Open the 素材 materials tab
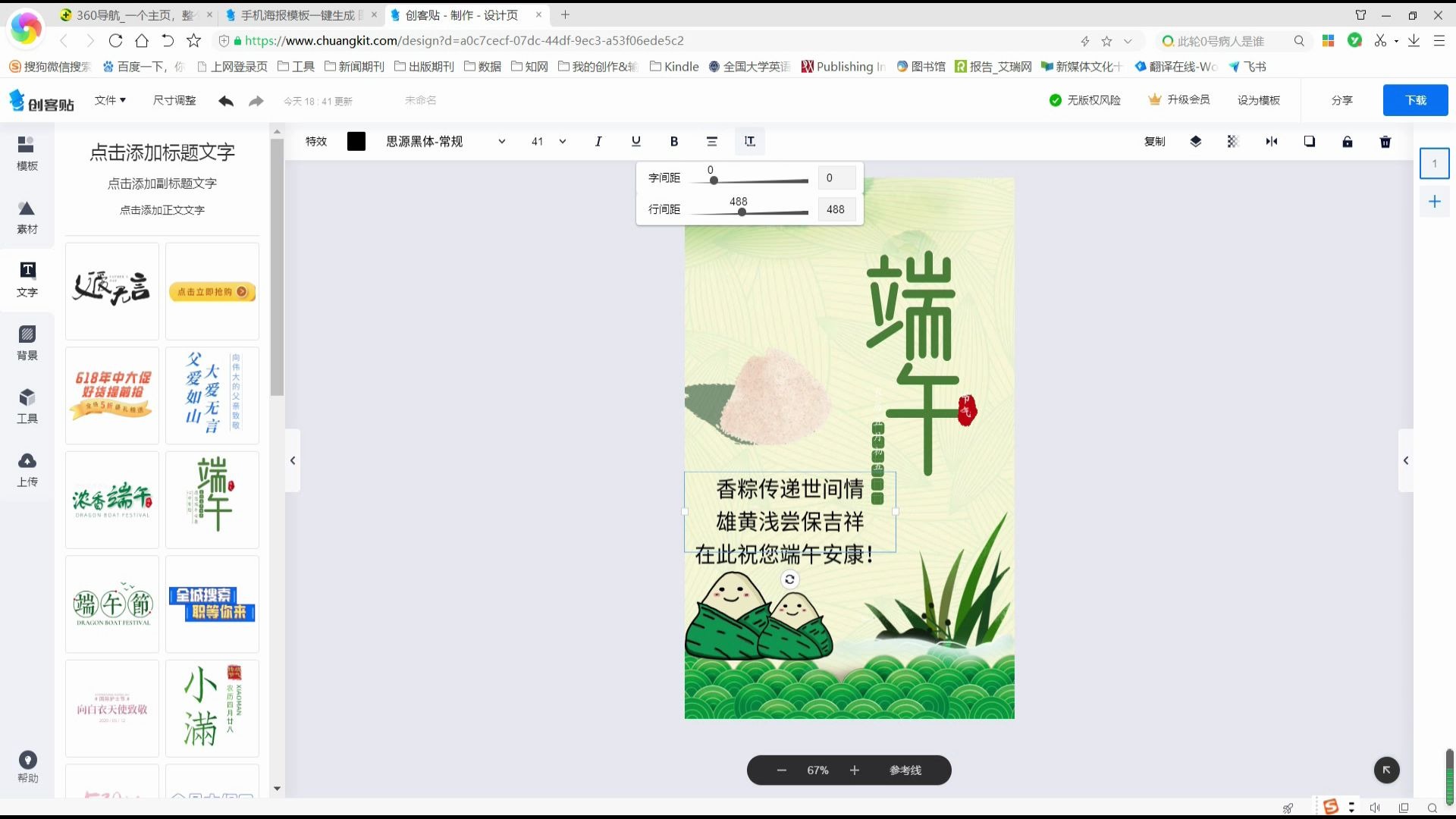1456x819 pixels. click(27, 217)
